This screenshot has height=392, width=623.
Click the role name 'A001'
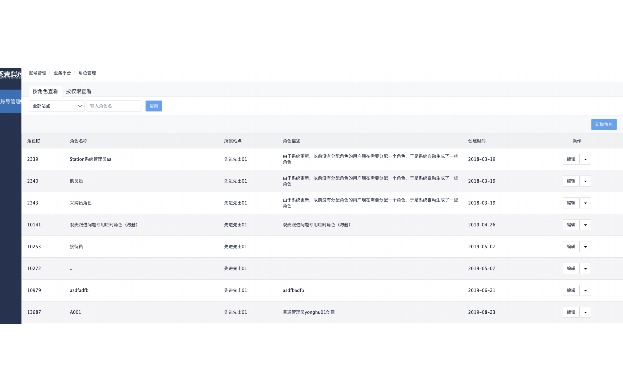[75, 312]
